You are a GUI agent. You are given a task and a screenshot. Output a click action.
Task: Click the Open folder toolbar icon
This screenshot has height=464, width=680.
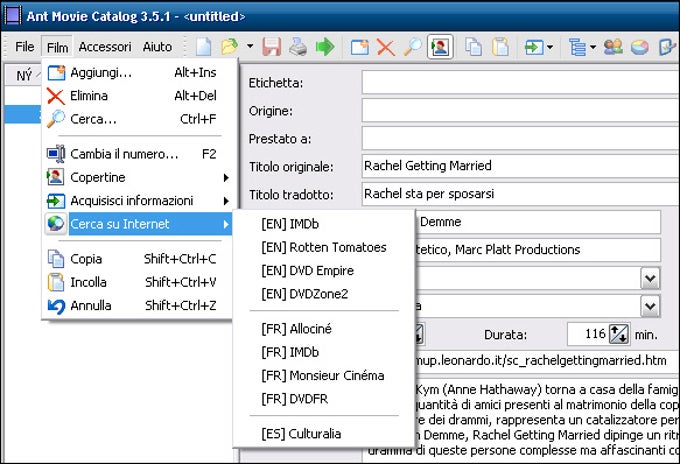(229, 46)
